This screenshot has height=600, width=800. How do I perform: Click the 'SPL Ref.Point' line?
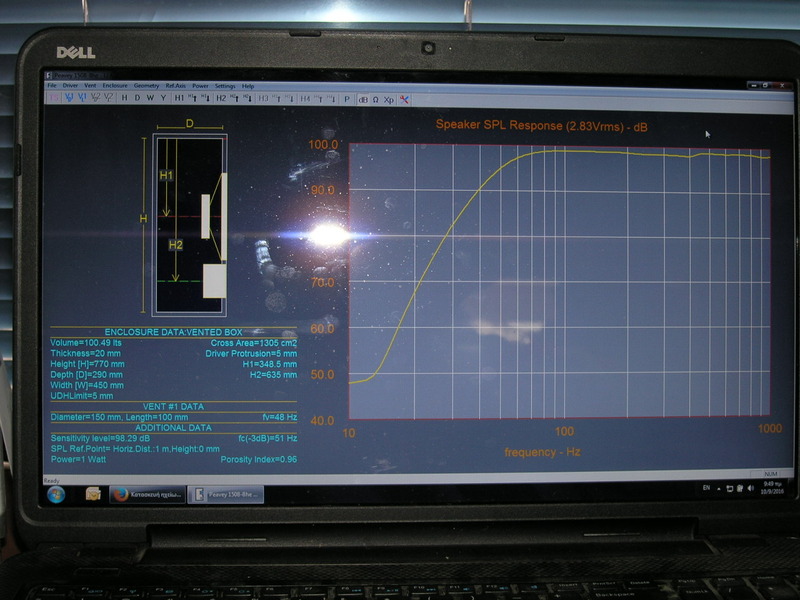pyautogui.click(x=135, y=449)
